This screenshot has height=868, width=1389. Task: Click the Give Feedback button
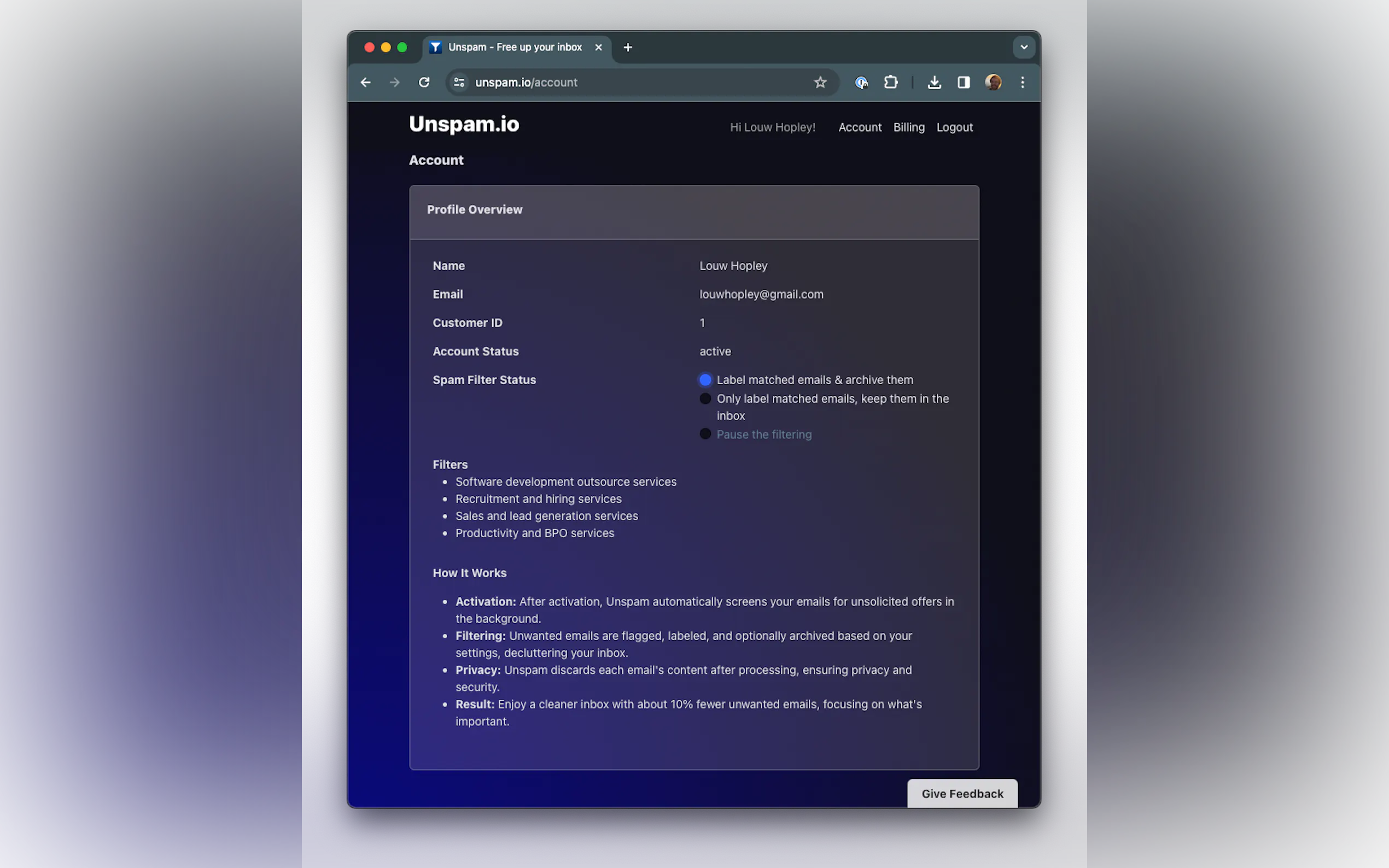tap(962, 793)
